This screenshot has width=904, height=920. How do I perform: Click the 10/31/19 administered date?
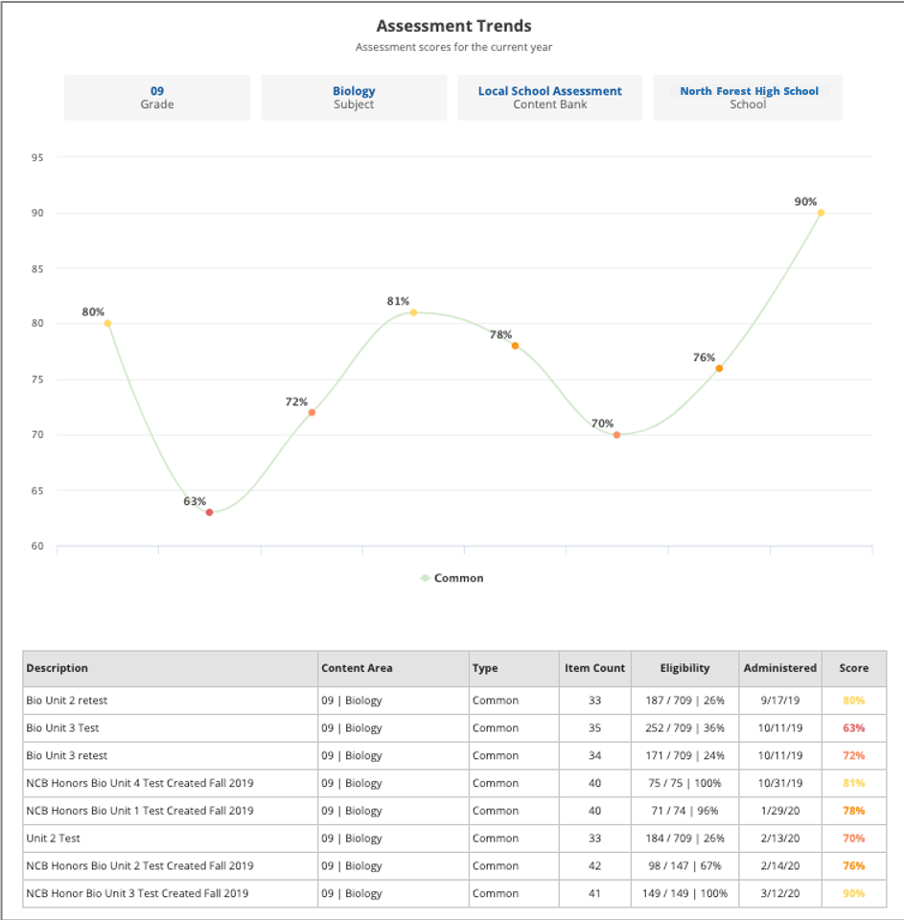(x=780, y=783)
